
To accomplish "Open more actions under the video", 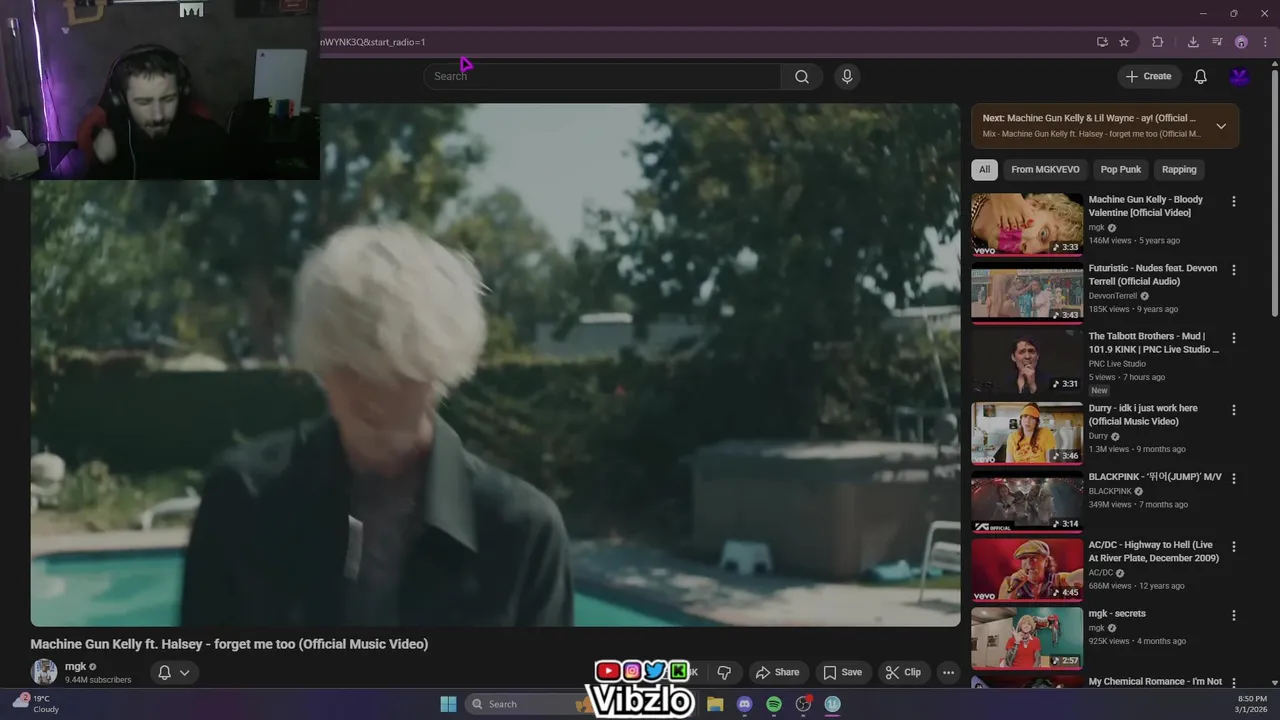I will (x=948, y=672).
